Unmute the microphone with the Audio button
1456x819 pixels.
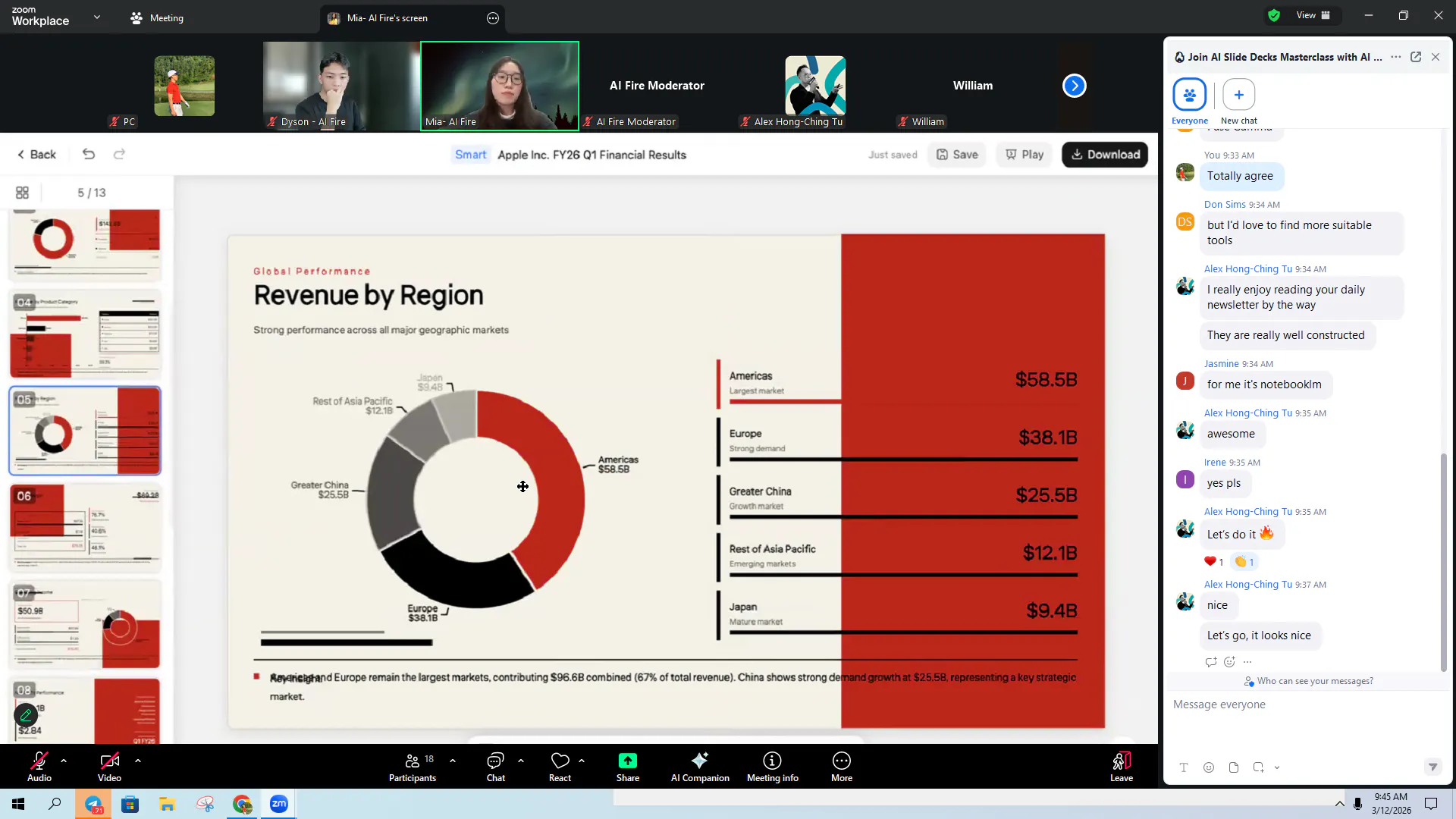point(39,766)
